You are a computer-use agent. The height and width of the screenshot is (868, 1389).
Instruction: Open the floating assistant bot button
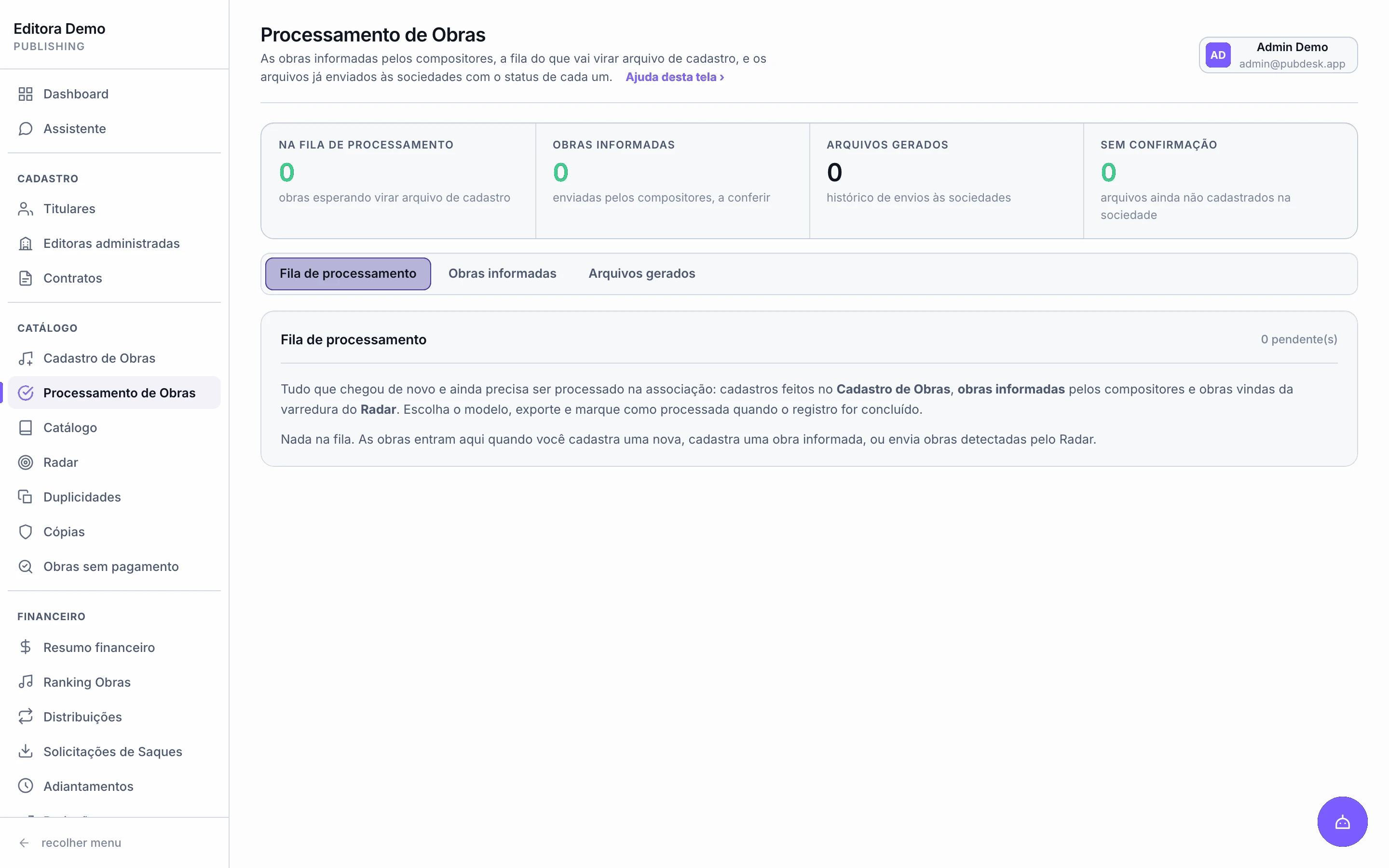pyautogui.click(x=1342, y=822)
